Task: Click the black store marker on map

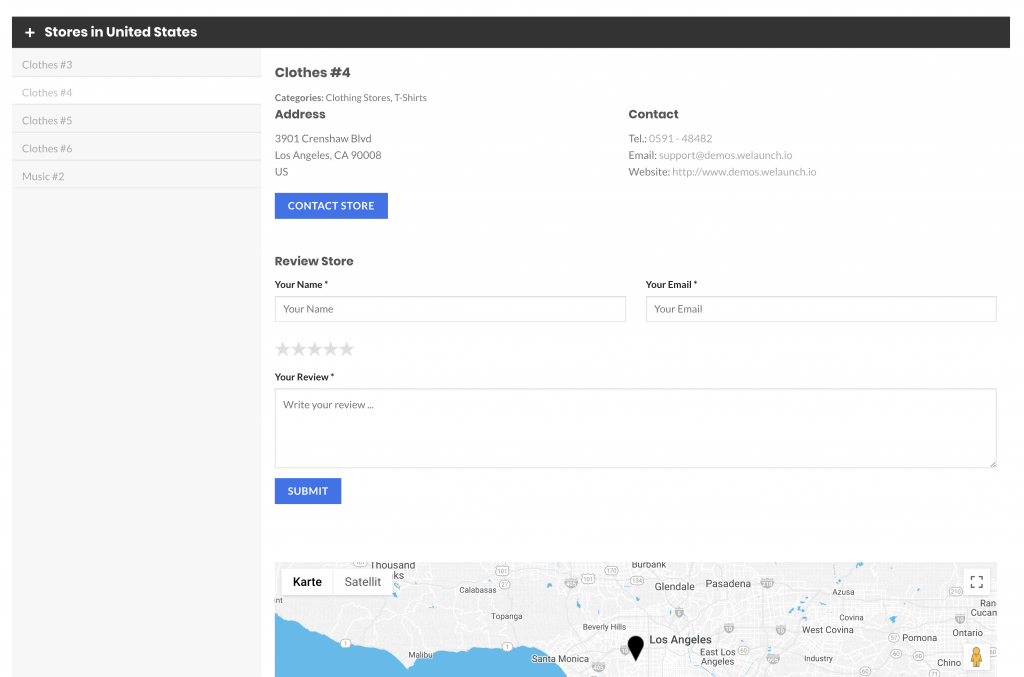Action: click(635, 648)
